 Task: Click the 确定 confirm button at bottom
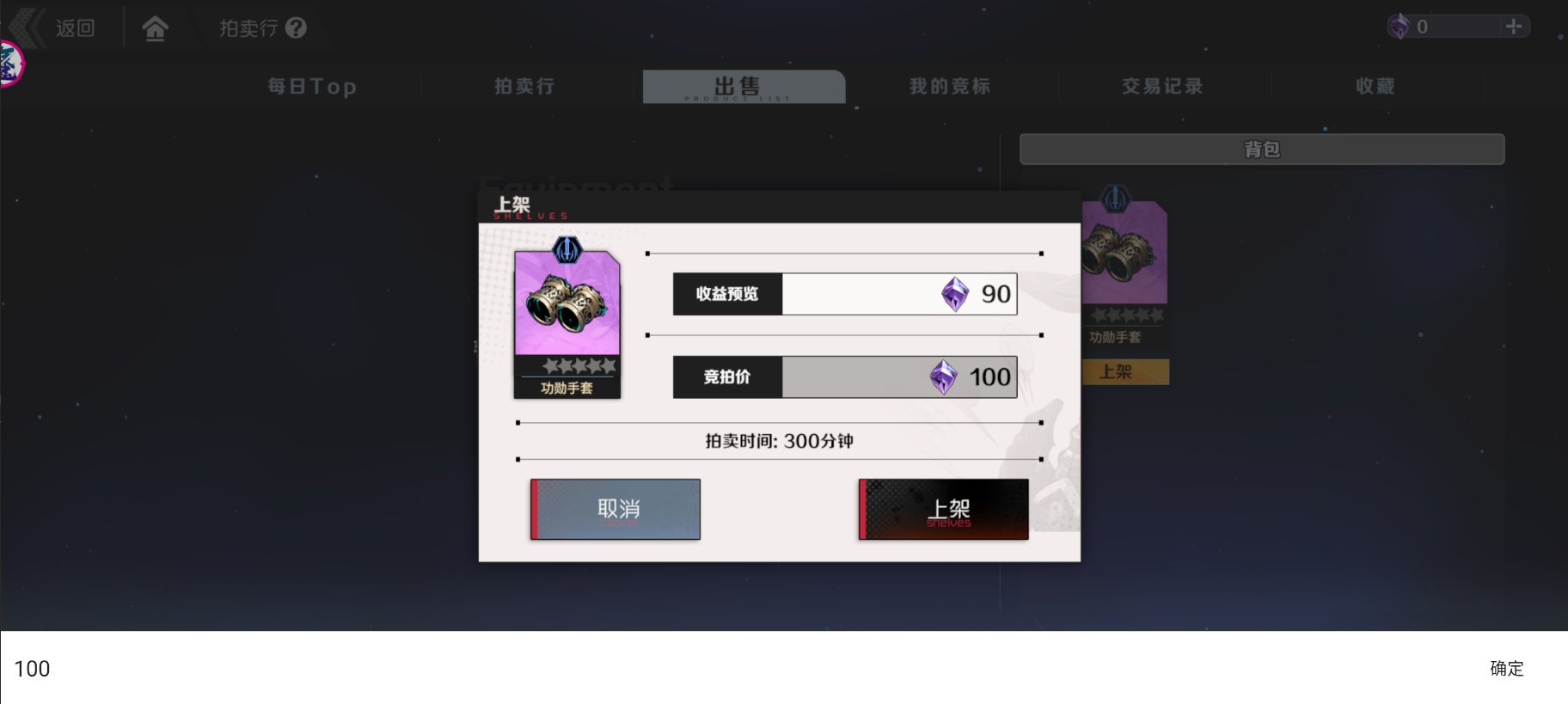pos(1506,668)
